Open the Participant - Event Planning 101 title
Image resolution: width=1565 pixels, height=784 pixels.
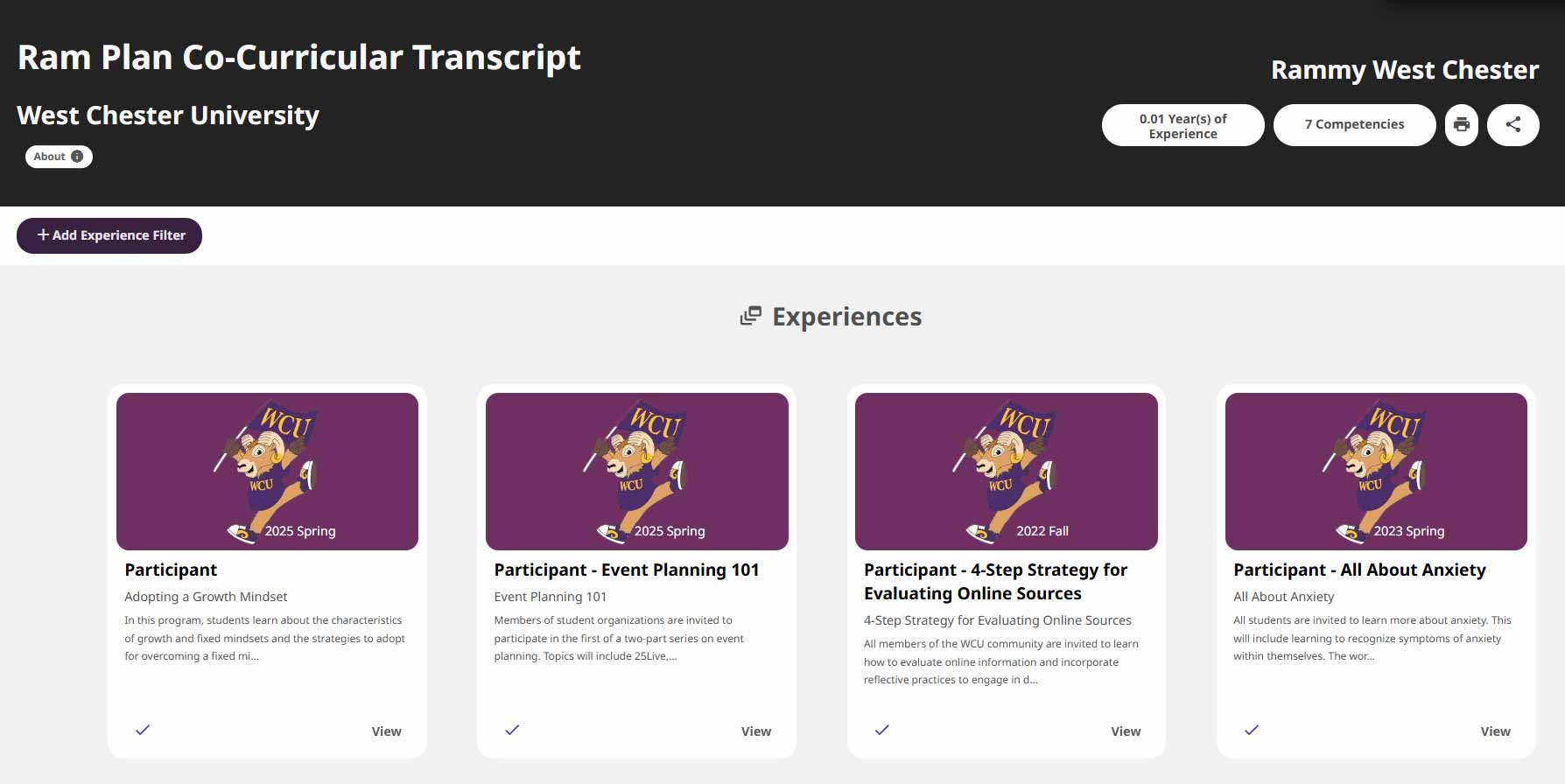pyautogui.click(x=626, y=570)
